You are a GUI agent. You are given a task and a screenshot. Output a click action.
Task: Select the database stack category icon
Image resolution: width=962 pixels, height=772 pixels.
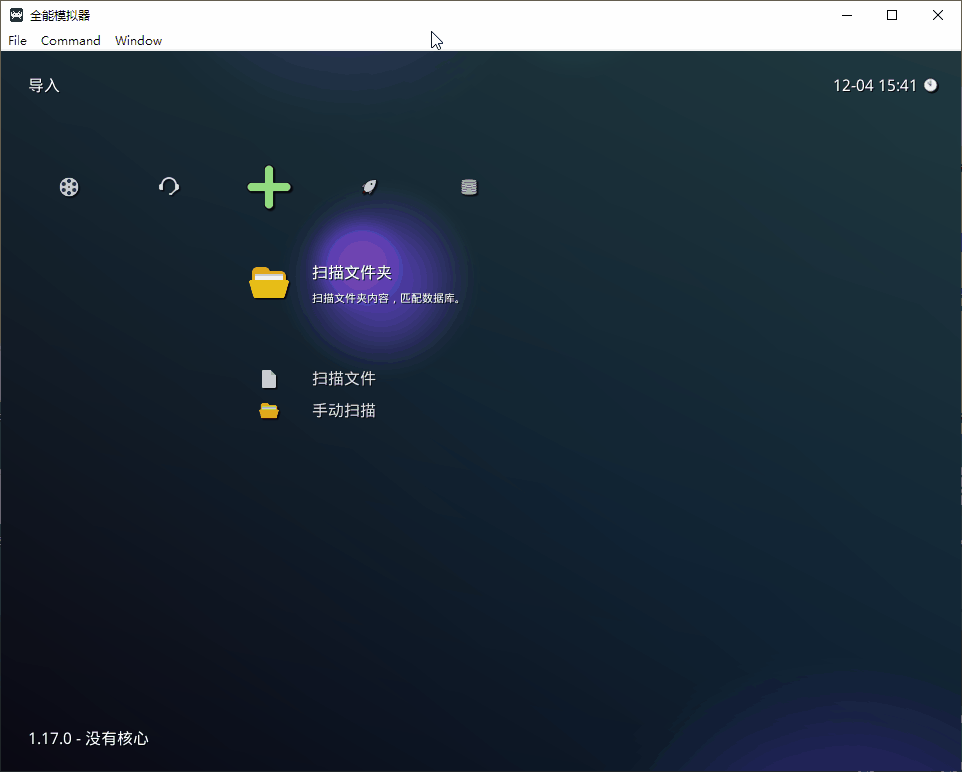tap(469, 187)
